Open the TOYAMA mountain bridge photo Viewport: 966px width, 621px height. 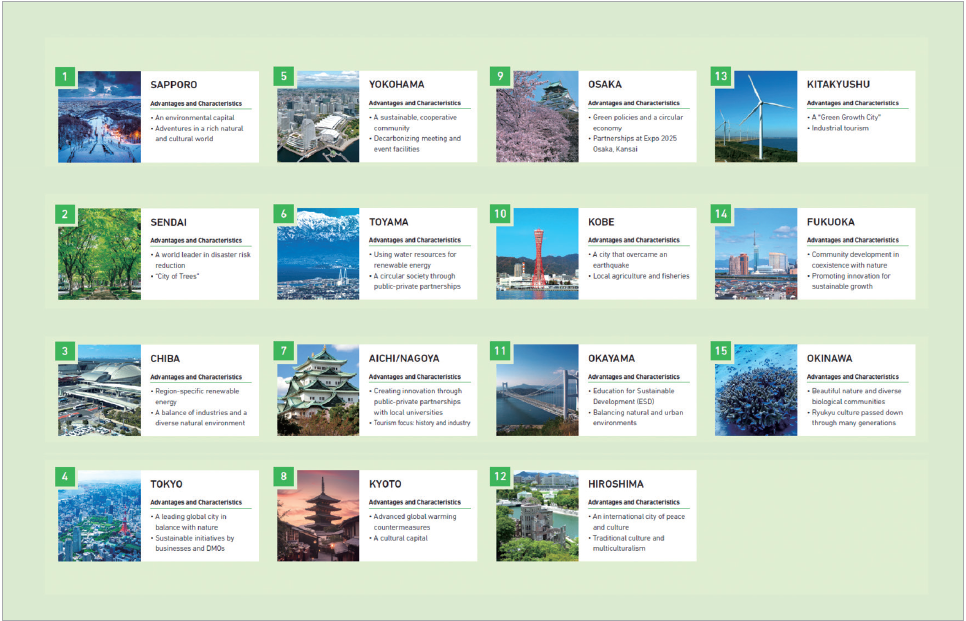pos(319,256)
